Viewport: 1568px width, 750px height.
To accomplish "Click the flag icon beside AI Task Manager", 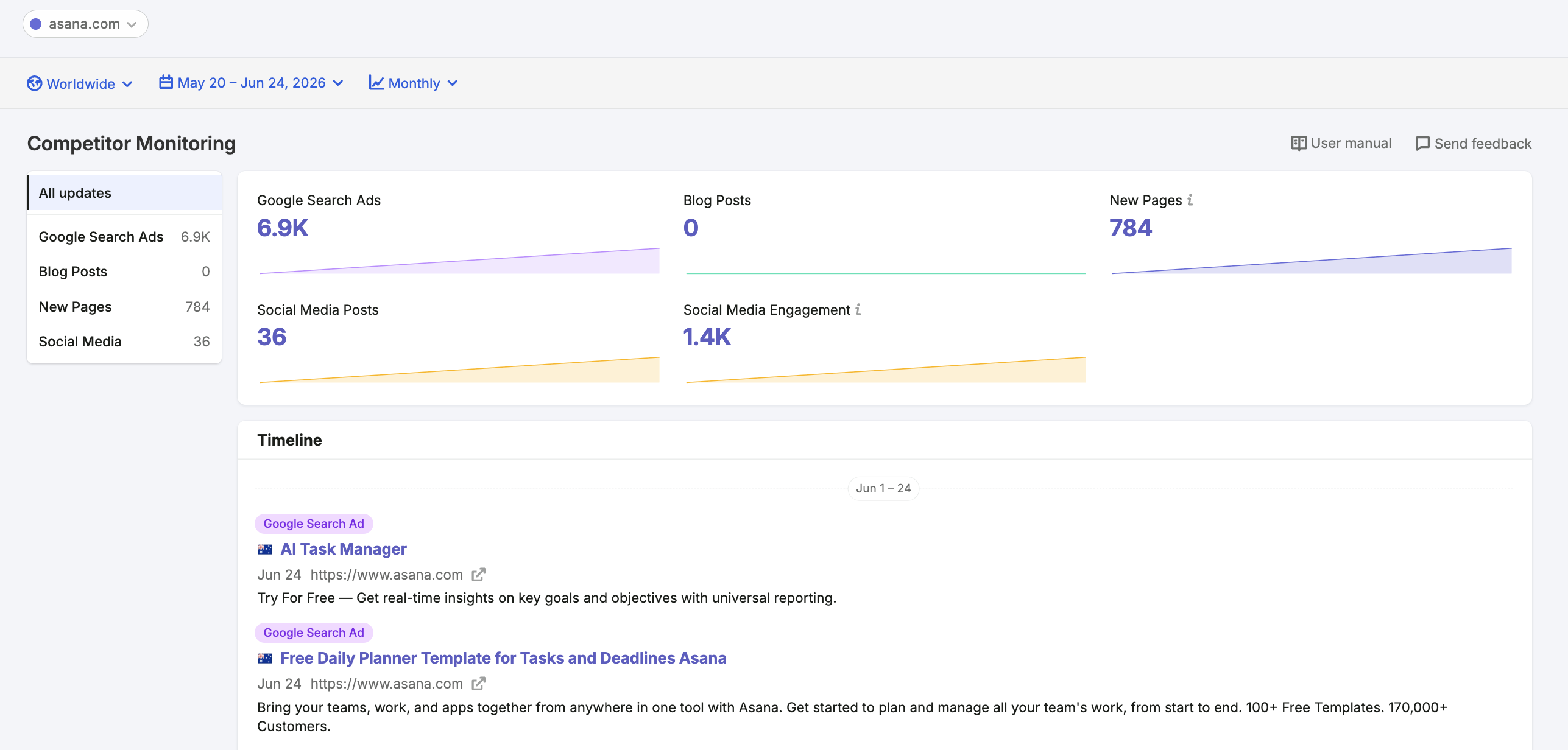I will point(265,550).
